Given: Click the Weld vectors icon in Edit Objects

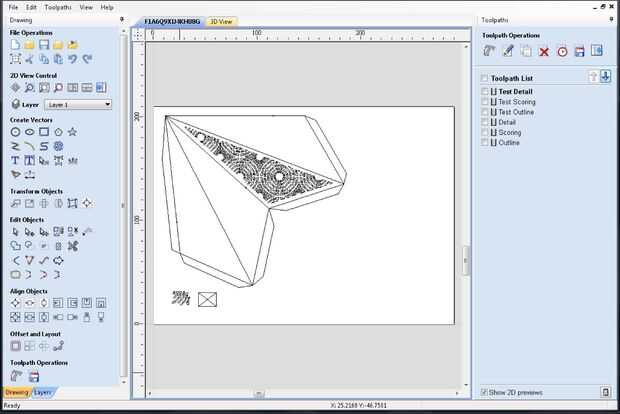Looking at the screenshot, I should (15, 246).
